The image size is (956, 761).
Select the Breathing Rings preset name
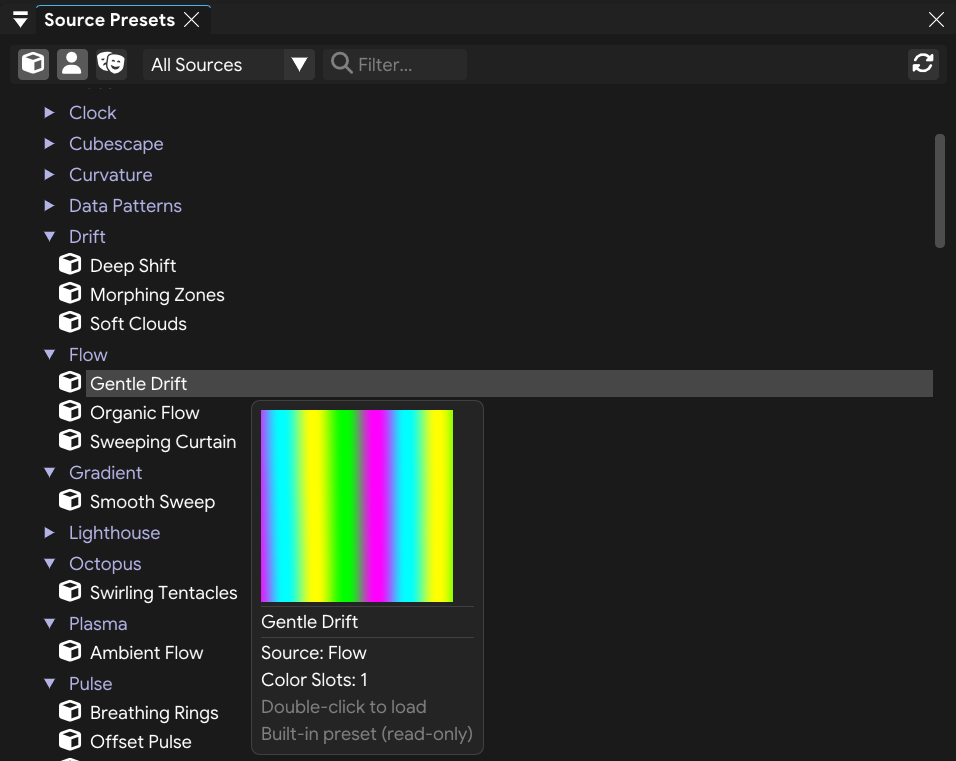point(154,713)
